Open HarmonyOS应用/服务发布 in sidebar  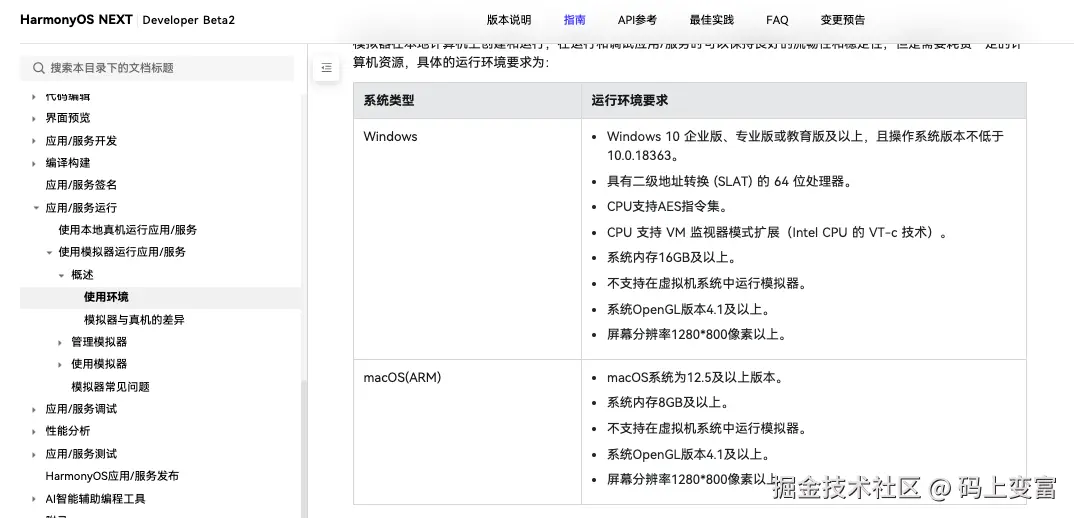click(112, 476)
